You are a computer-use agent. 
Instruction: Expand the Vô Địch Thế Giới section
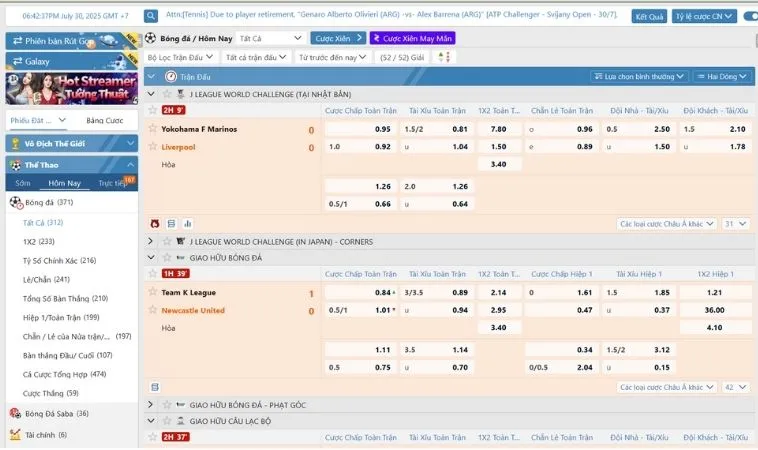click(x=130, y=144)
